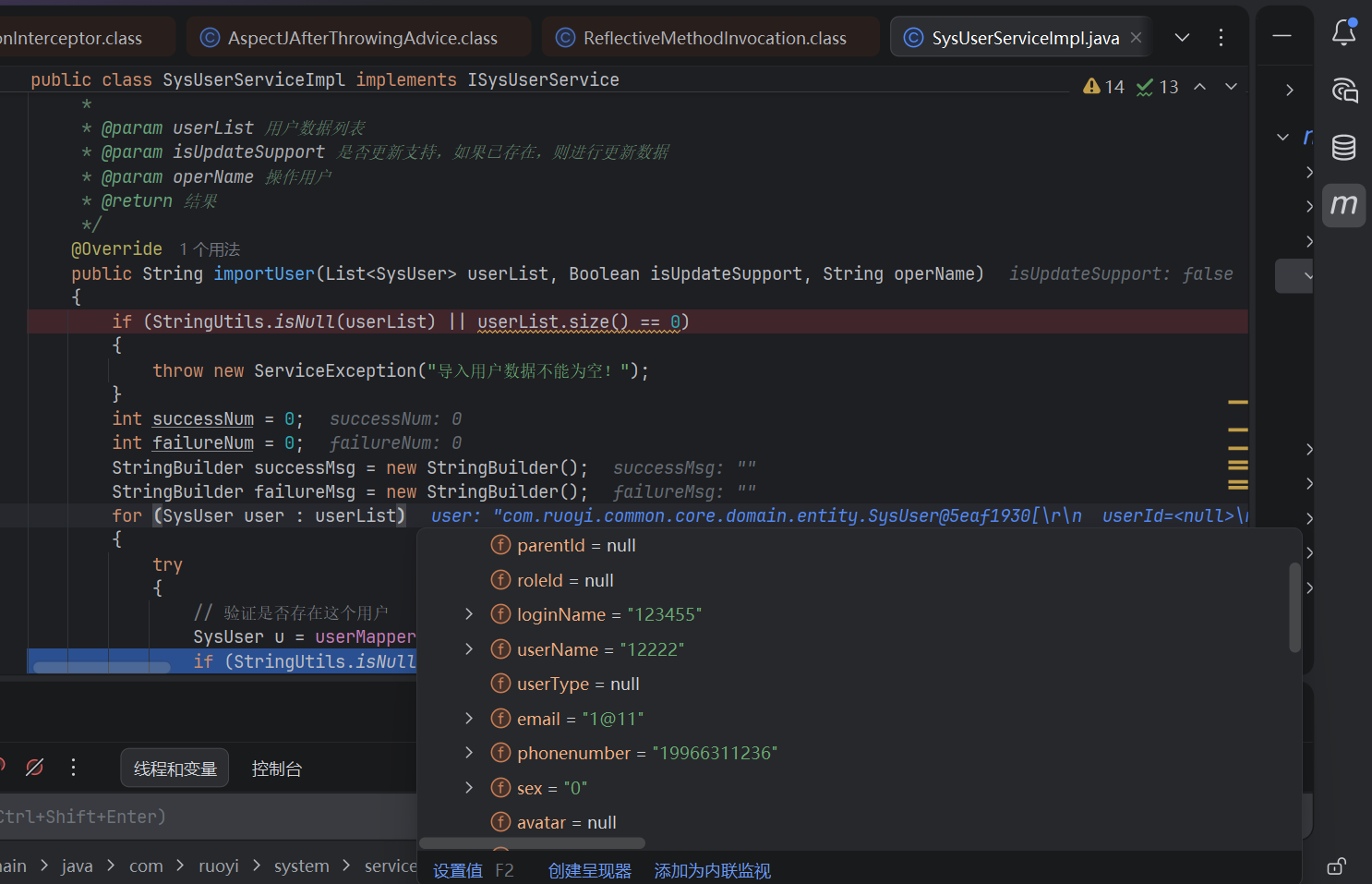Click the popup vertical scrollbar

pyautogui.click(x=1294, y=607)
